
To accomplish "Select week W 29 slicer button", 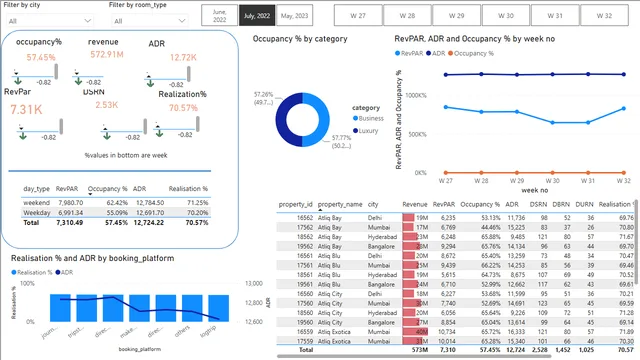I will pyautogui.click(x=456, y=16).
